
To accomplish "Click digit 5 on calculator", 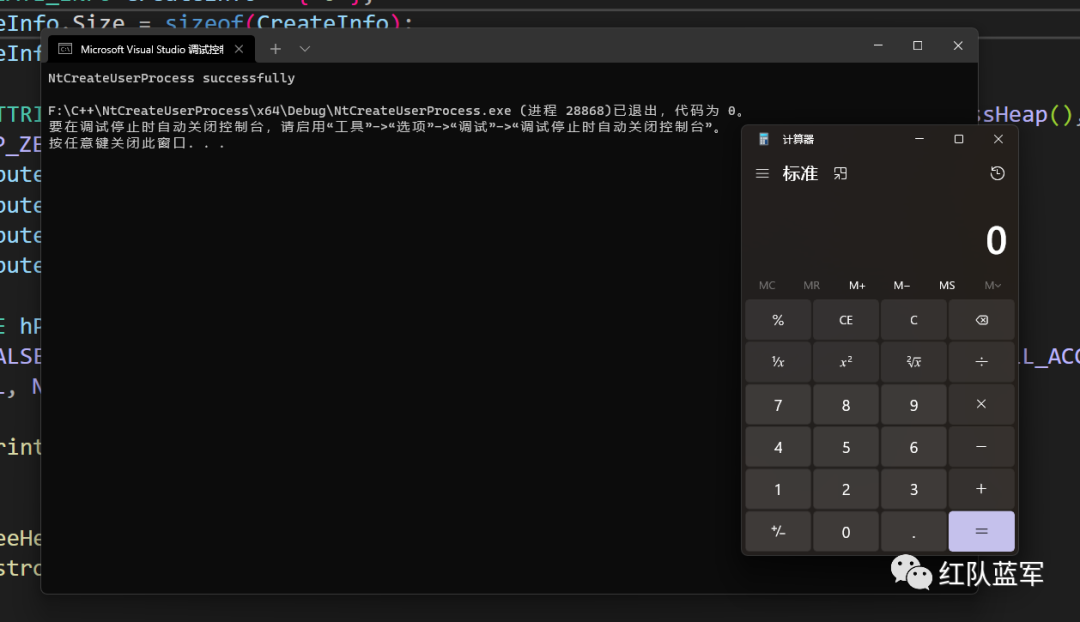I will 846,447.
